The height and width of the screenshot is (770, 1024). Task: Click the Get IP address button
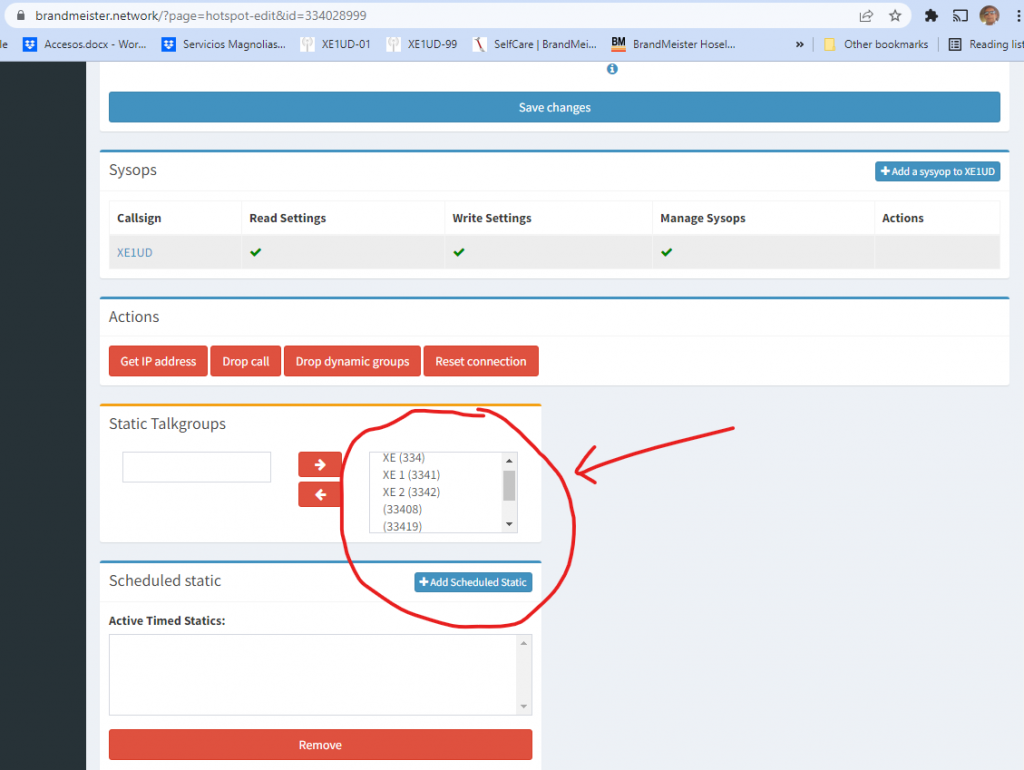[x=158, y=361]
